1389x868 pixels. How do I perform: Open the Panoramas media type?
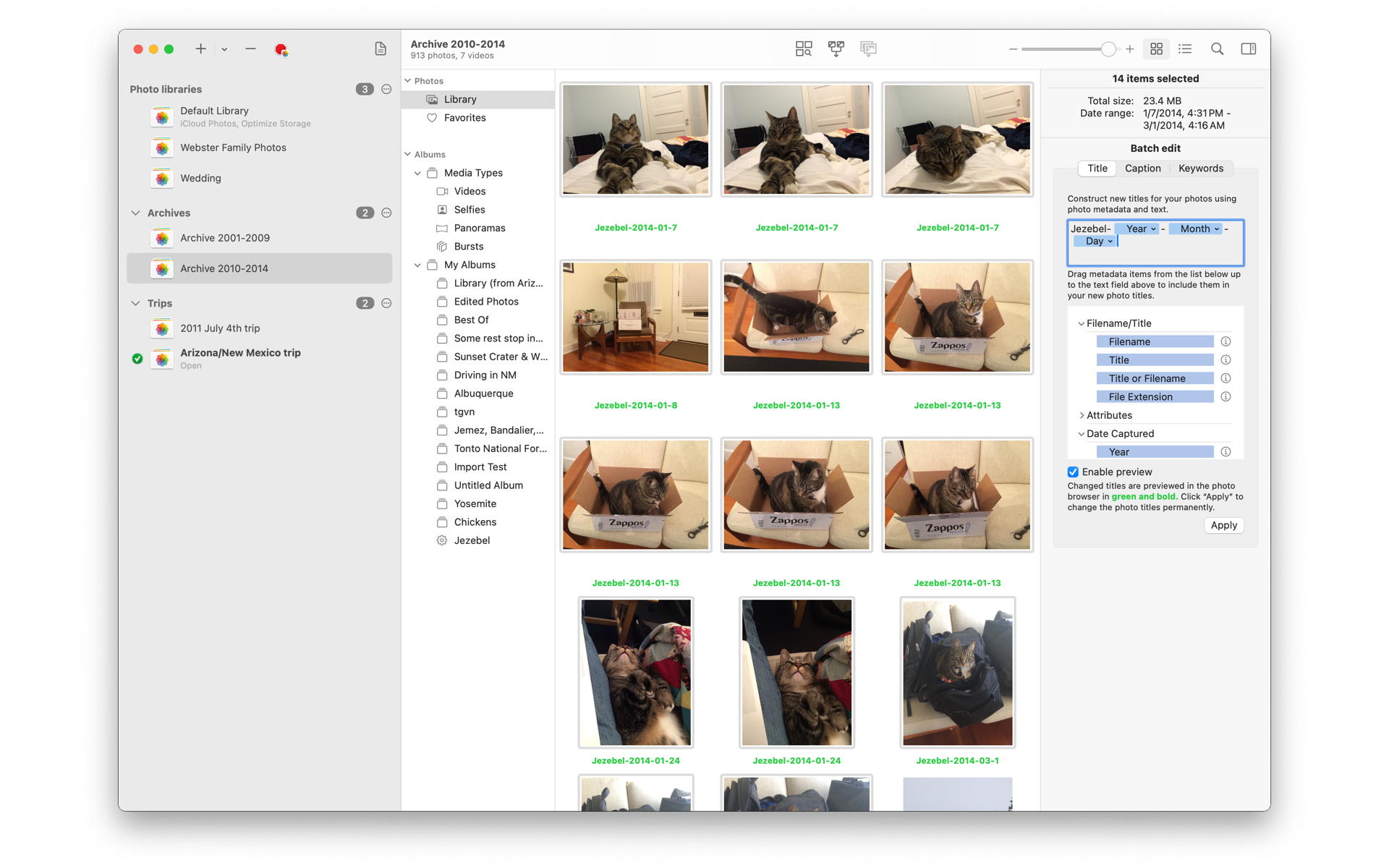(x=478, y=228)
